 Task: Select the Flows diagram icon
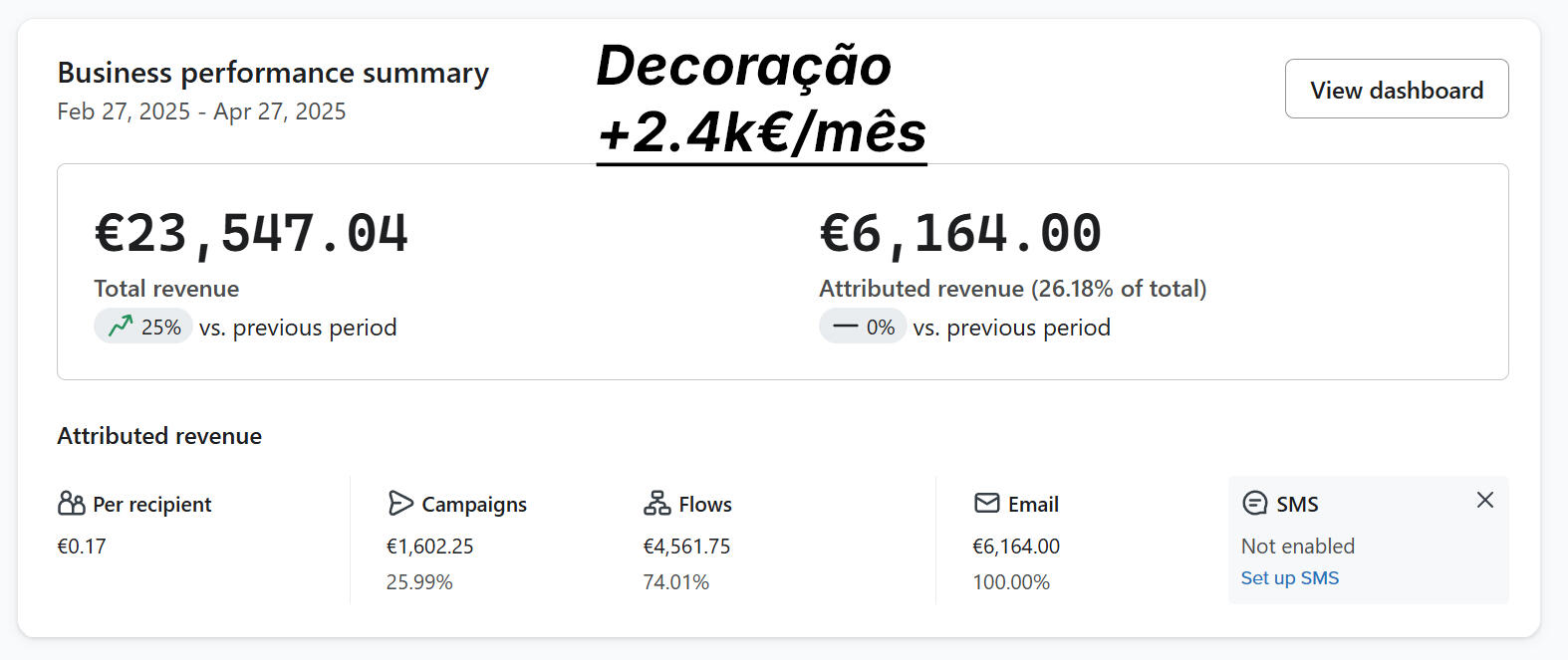(x=656, y=504)
